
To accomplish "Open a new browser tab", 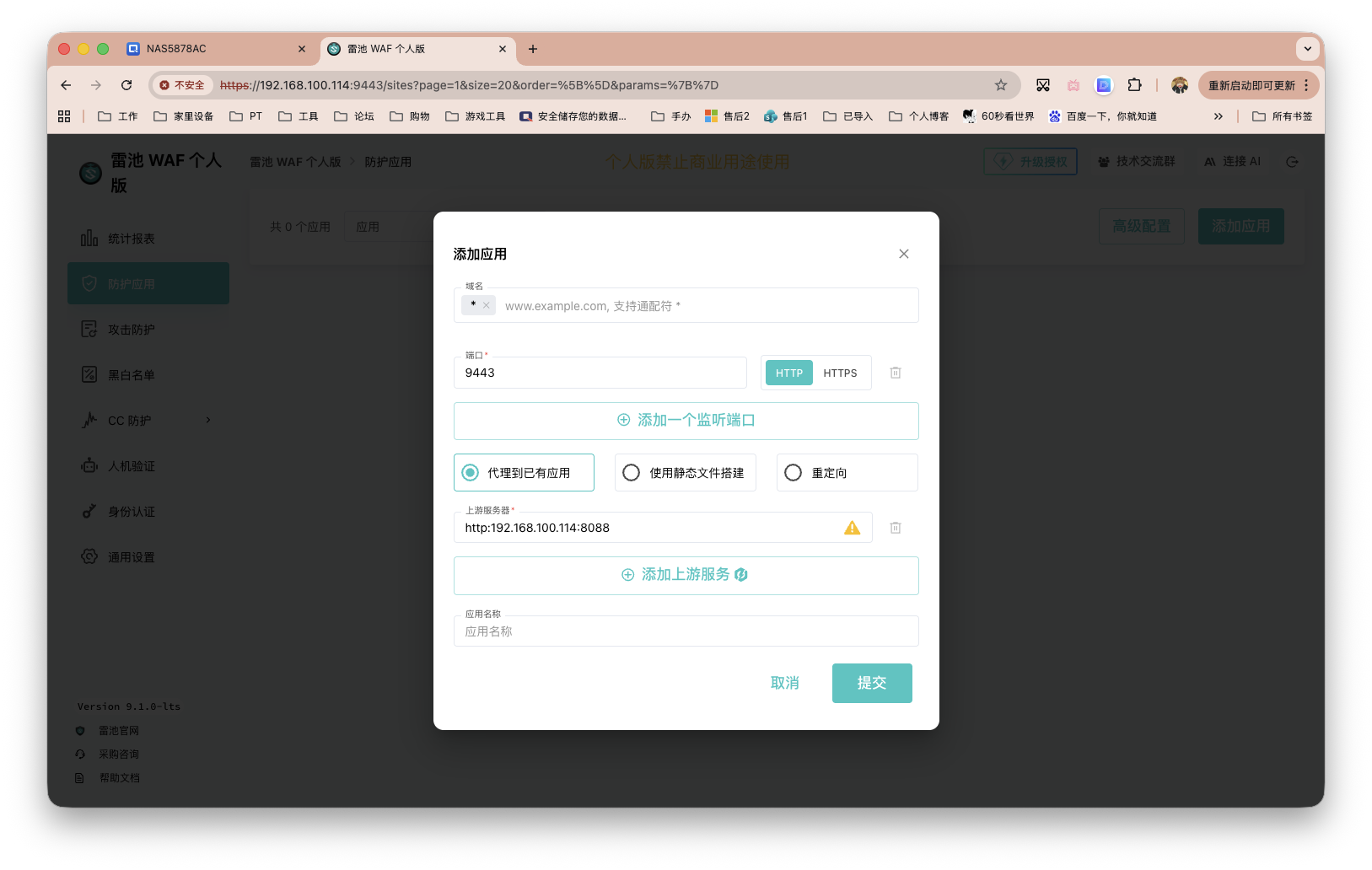I will 533,49.
